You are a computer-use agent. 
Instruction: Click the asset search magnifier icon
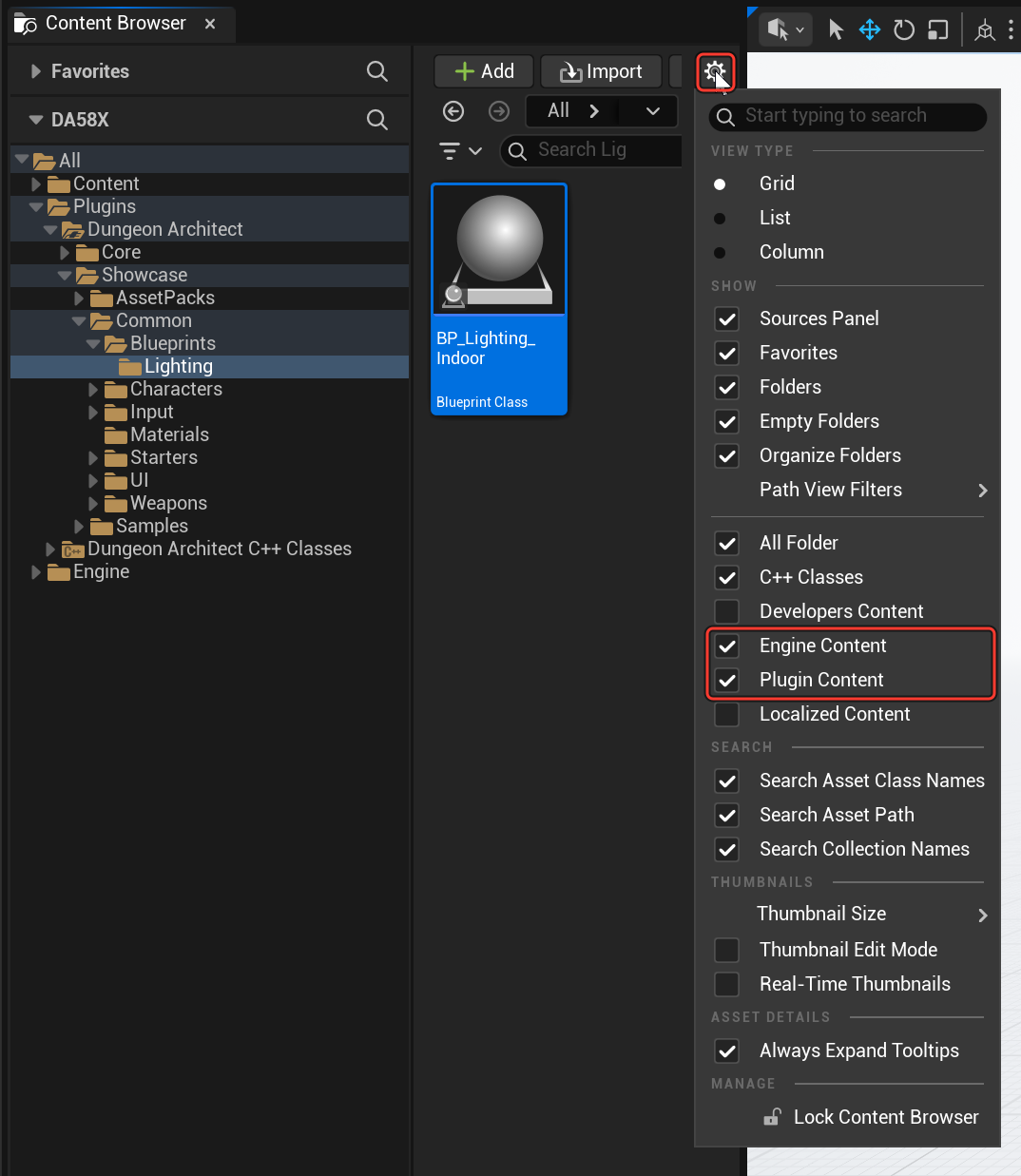click(517, 150)
